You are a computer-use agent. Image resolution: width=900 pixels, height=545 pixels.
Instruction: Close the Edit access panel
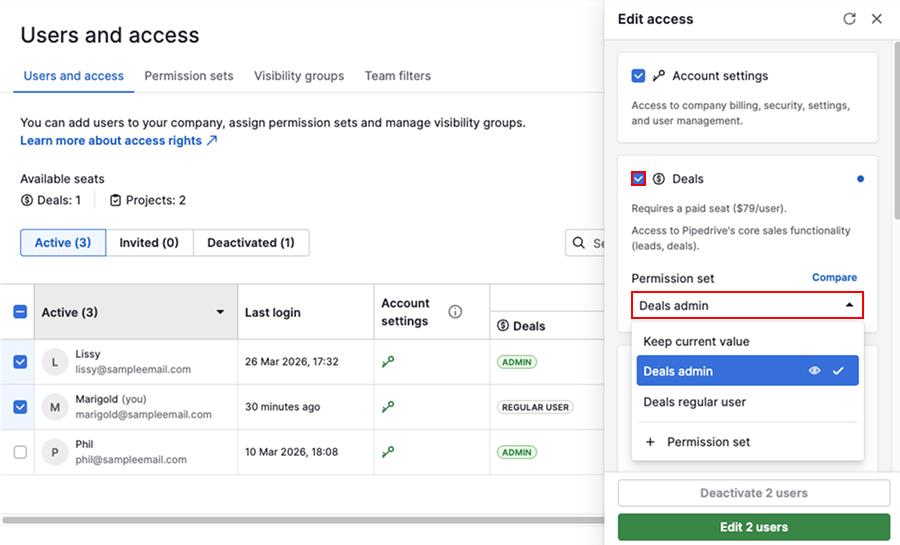point(877,19)
